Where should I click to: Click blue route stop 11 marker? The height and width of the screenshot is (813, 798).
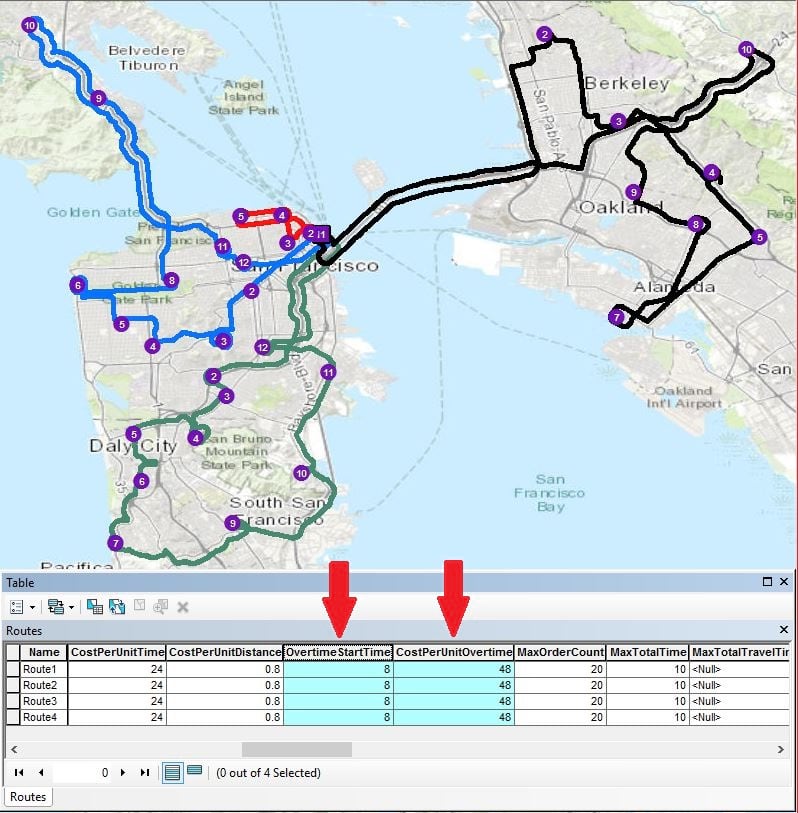[x=222, y=246]
